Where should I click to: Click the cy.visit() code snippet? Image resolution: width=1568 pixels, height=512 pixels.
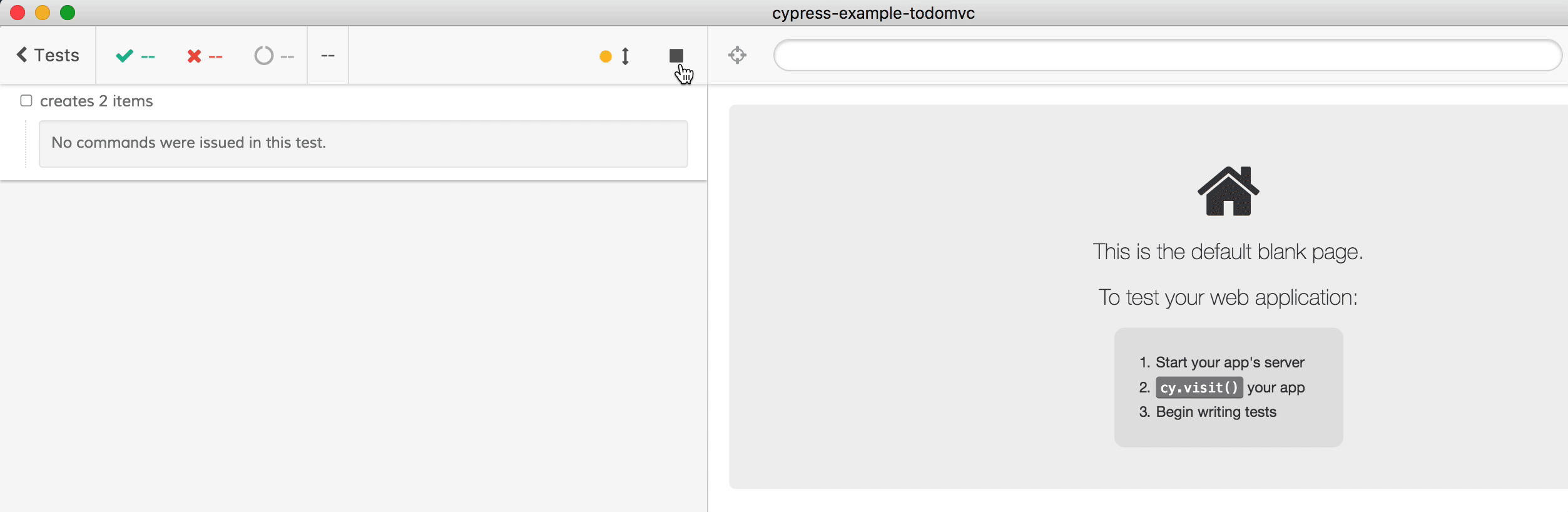point(1198,387)
